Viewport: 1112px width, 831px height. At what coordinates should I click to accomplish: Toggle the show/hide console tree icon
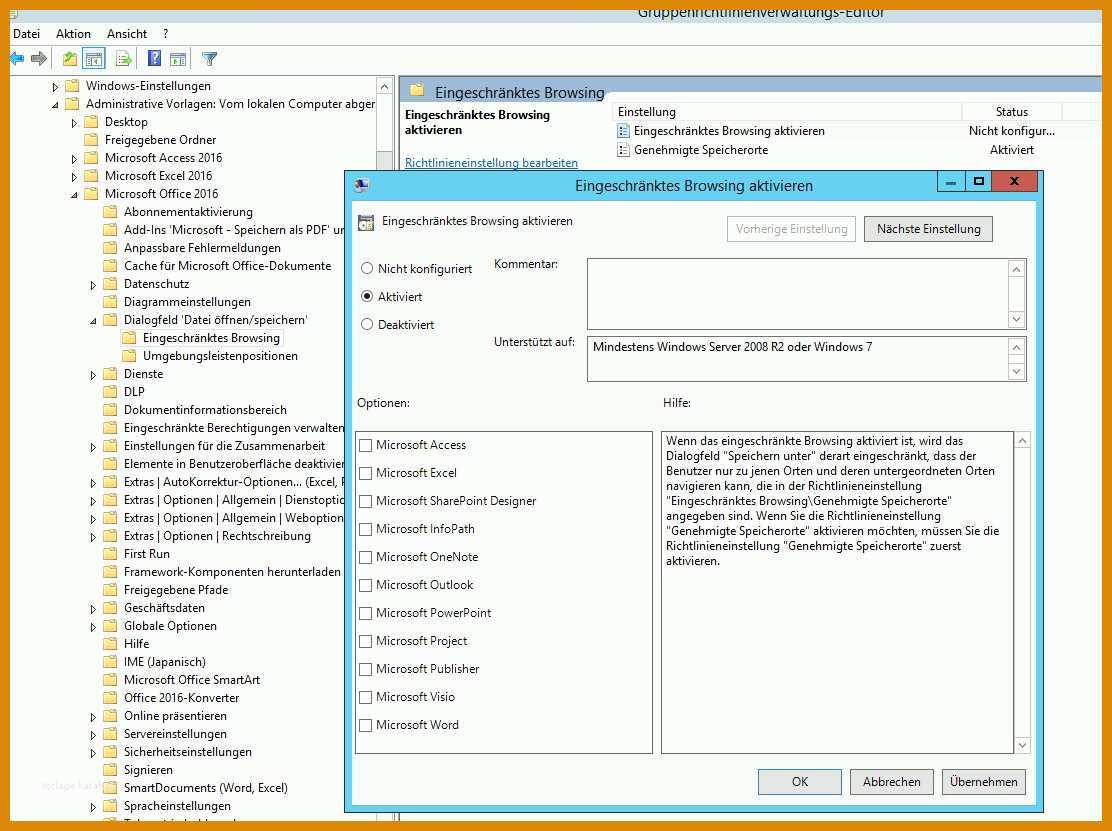click(94, 59)
